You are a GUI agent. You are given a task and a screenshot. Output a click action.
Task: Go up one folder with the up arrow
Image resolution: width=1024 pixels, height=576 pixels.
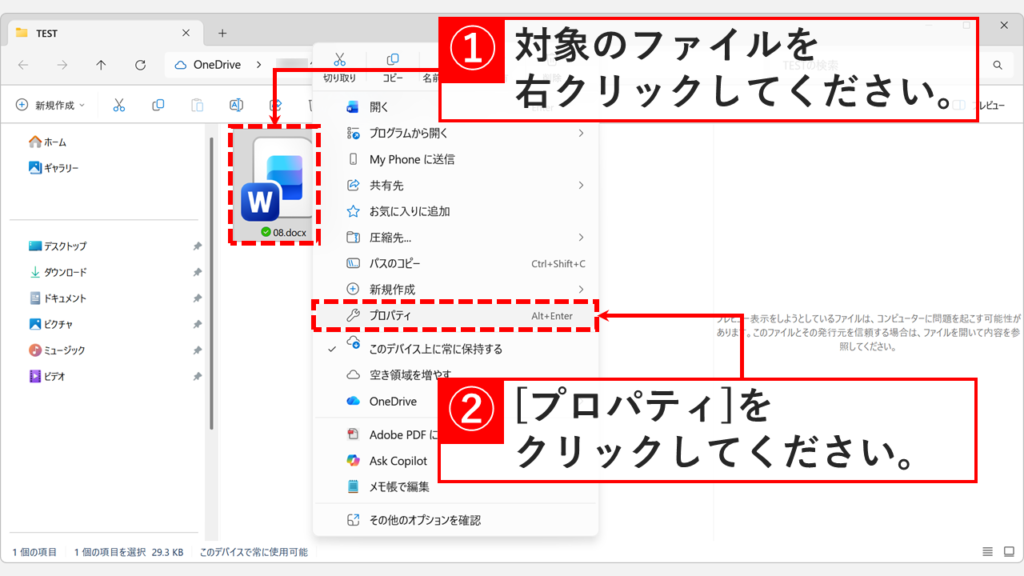(101, 65)
